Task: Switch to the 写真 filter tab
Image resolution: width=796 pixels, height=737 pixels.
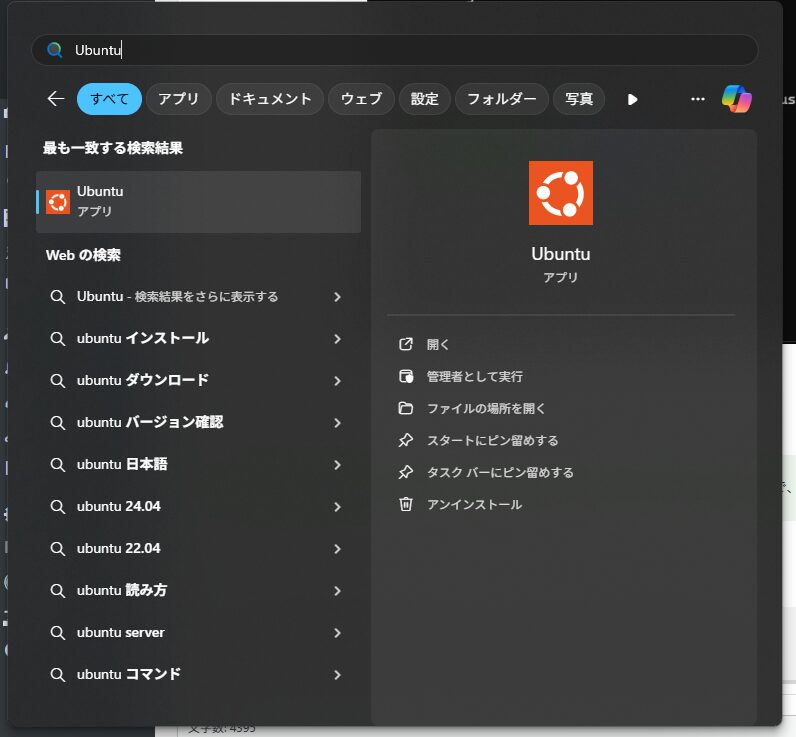Action: click(579, 98)
